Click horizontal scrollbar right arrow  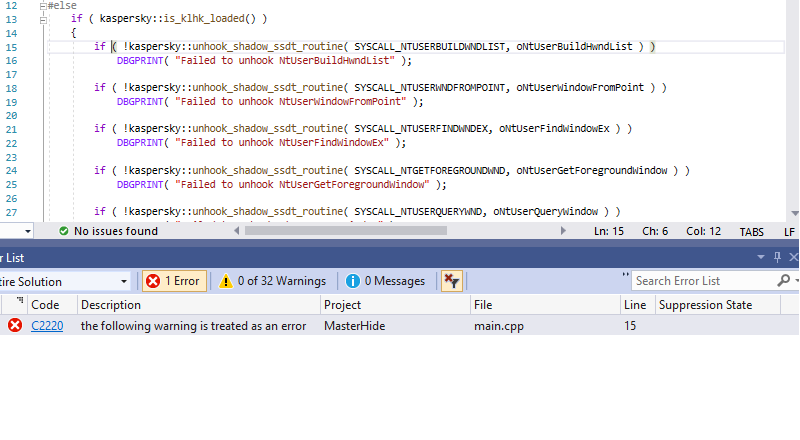(x=563, y=231)
